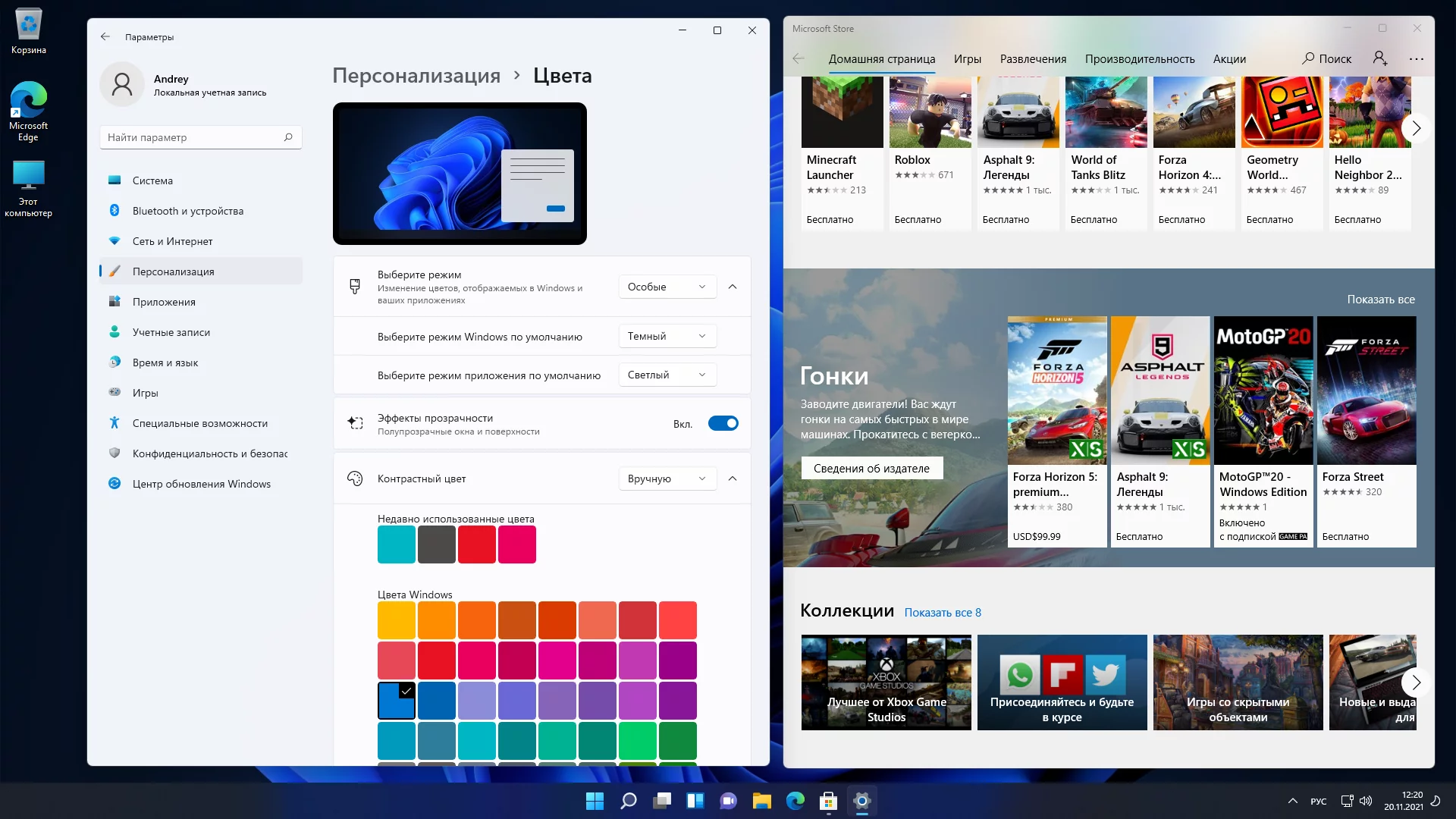The image size is (1456, 819).
Task: Open Центр обновления Windows in sidebar
Action: (201, 484)
